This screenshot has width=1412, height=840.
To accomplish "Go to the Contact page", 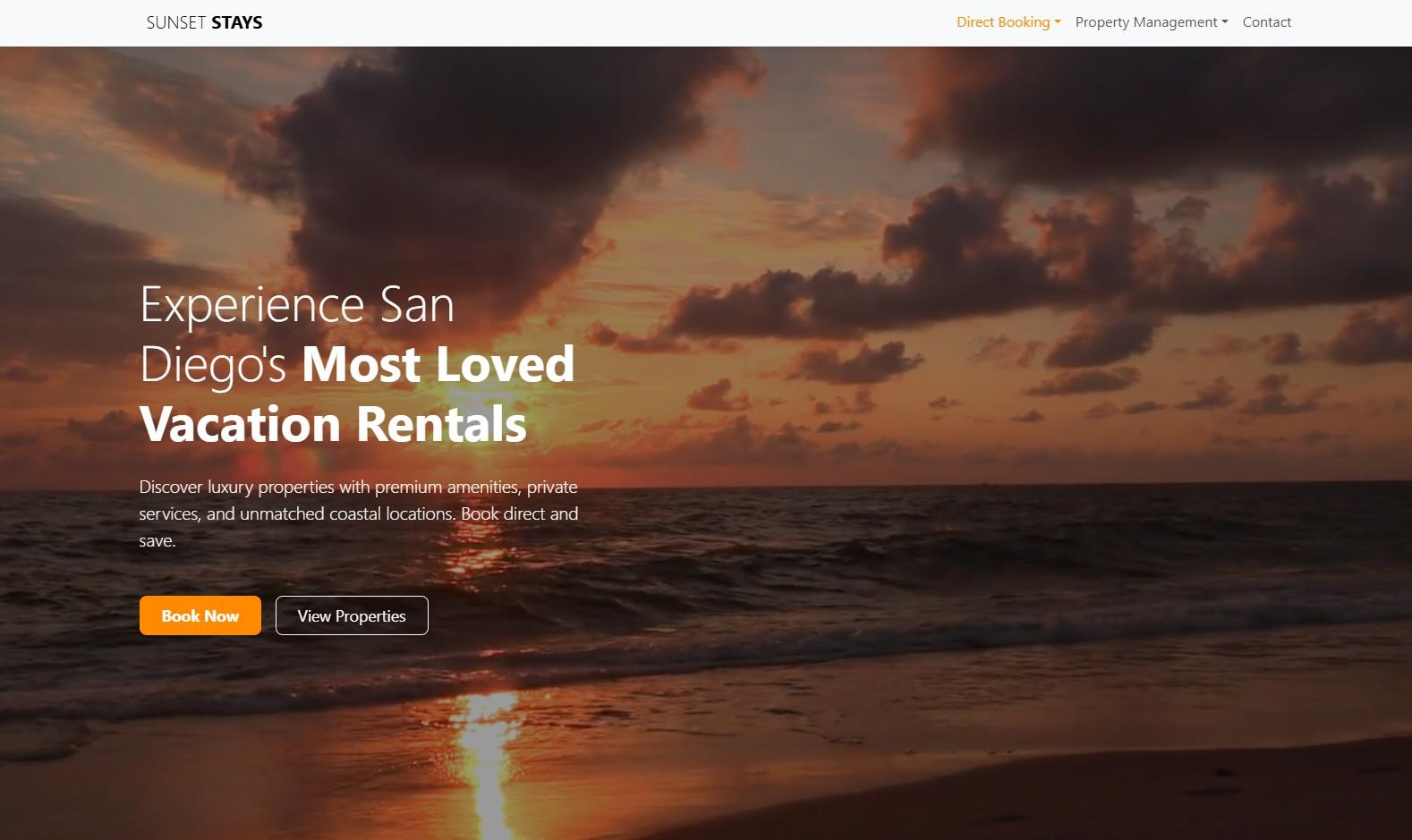I will (1266, 22).
